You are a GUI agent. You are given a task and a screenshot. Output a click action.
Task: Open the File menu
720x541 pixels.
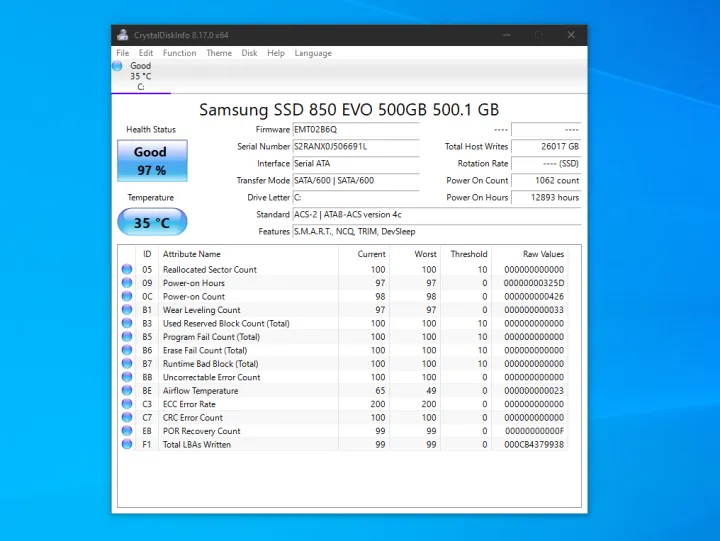point(122,53)
